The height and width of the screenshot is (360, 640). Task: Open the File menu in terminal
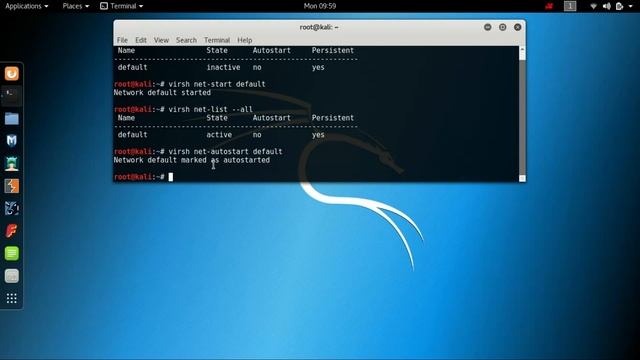[x=122, y=40]
